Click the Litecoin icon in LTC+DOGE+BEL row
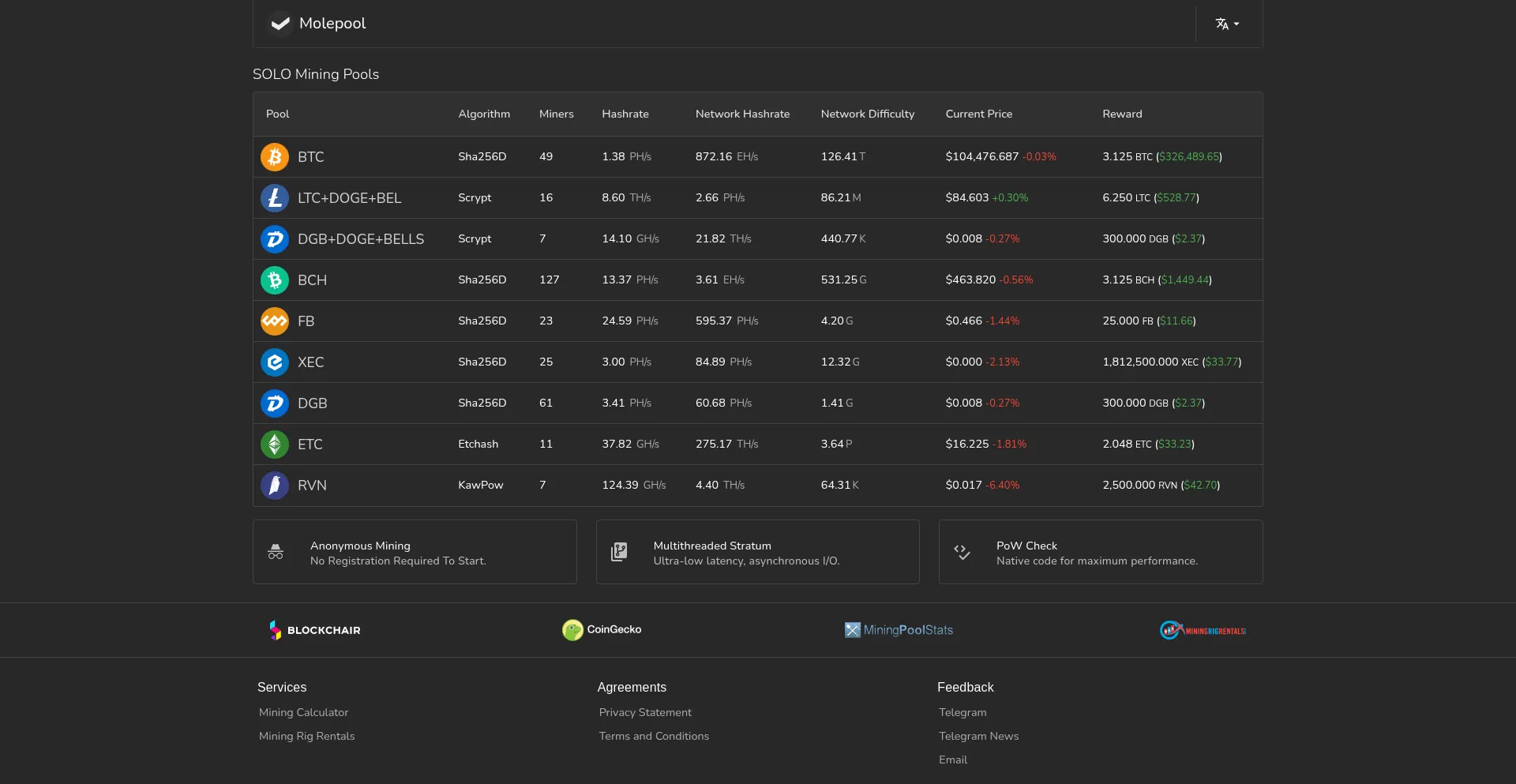The width and height of the screenshot is (1516, 784). (x=274, y=198)
